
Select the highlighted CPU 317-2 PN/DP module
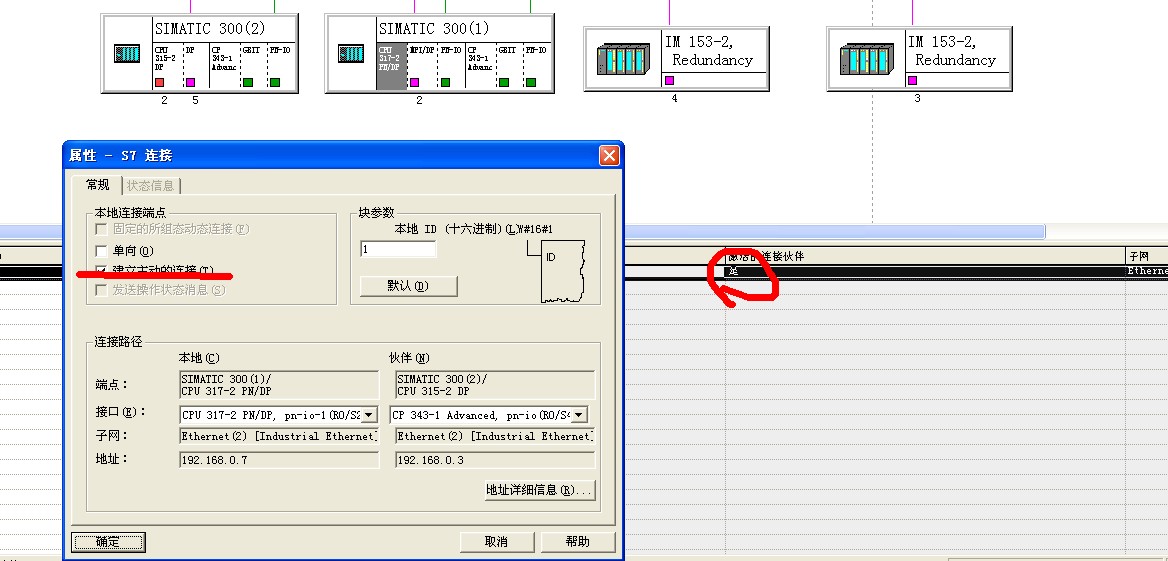click(x=391, y=66)
